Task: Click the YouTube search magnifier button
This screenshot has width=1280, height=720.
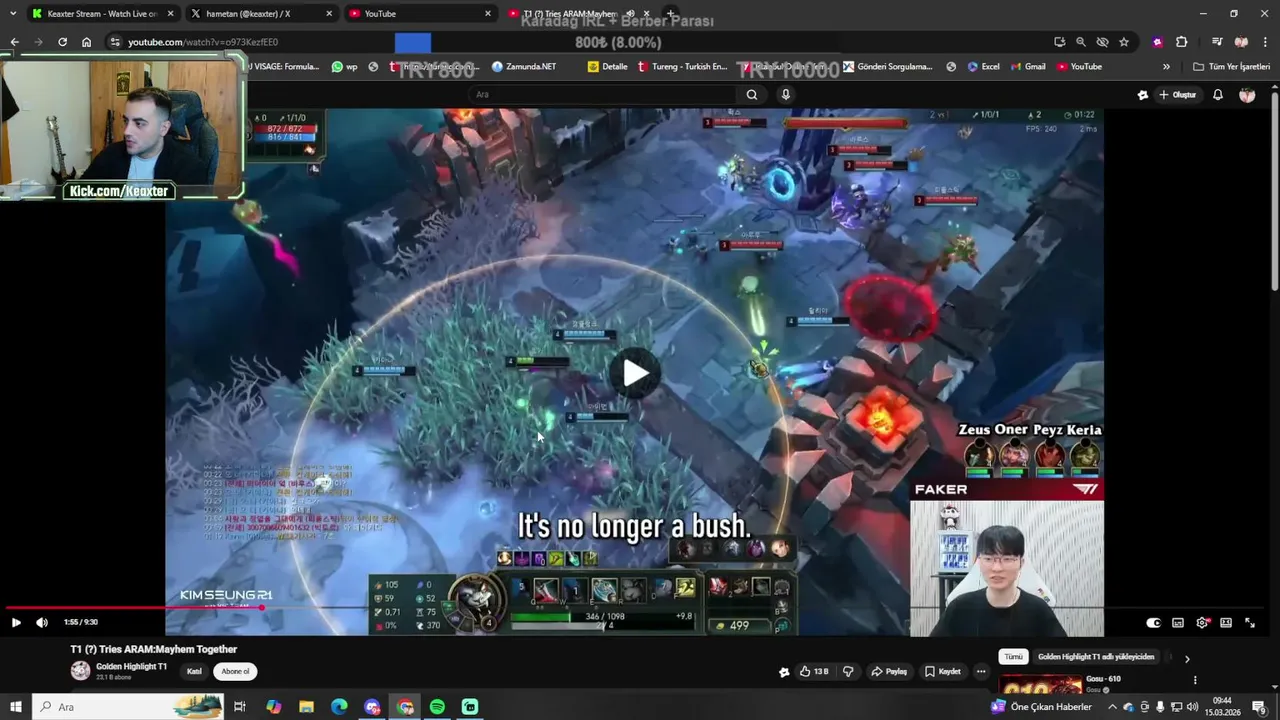Action: [x=752, y=94]
